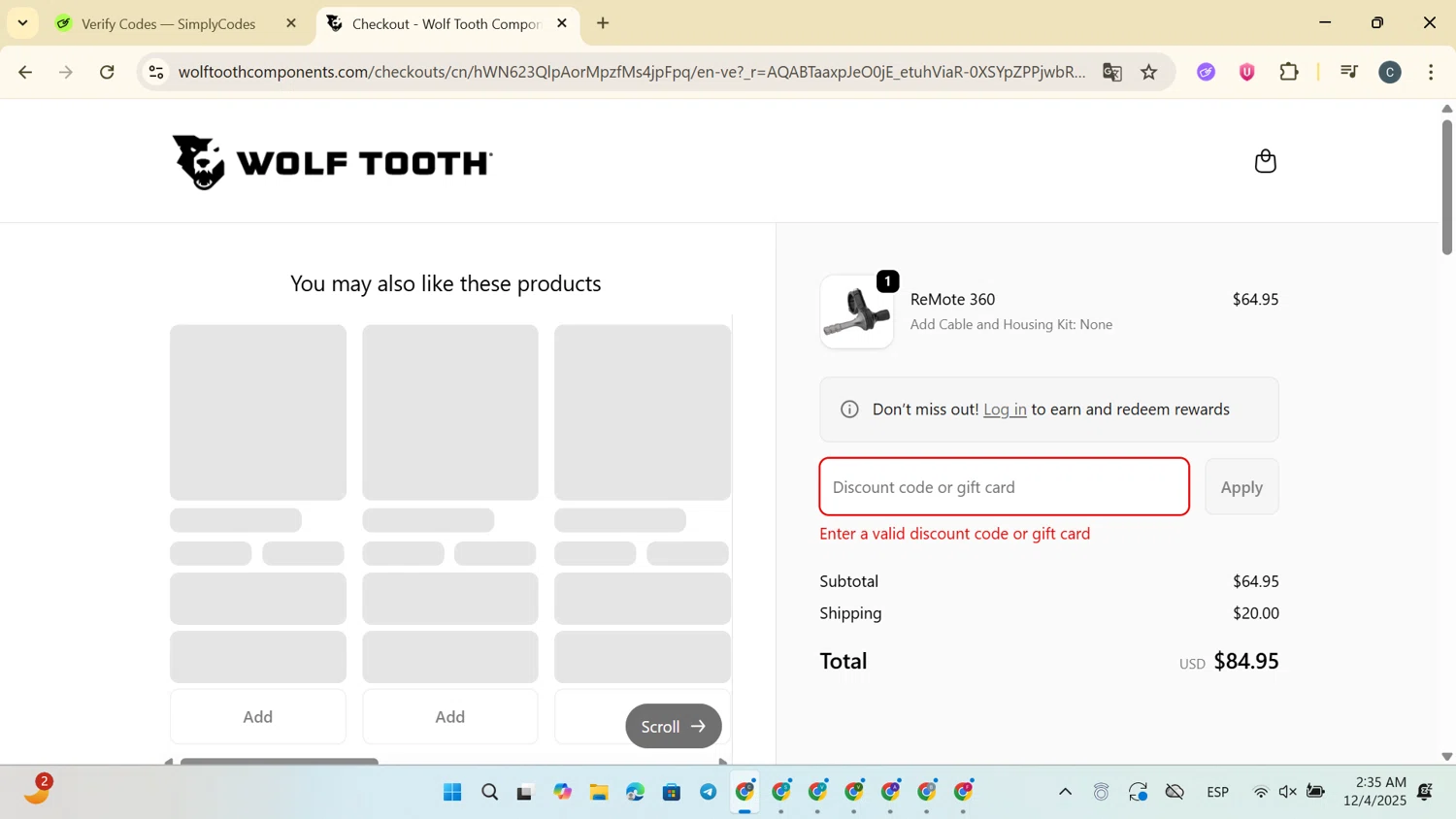View site information icon in address bar
The image size is (1456, 819).
click(156, 72)
